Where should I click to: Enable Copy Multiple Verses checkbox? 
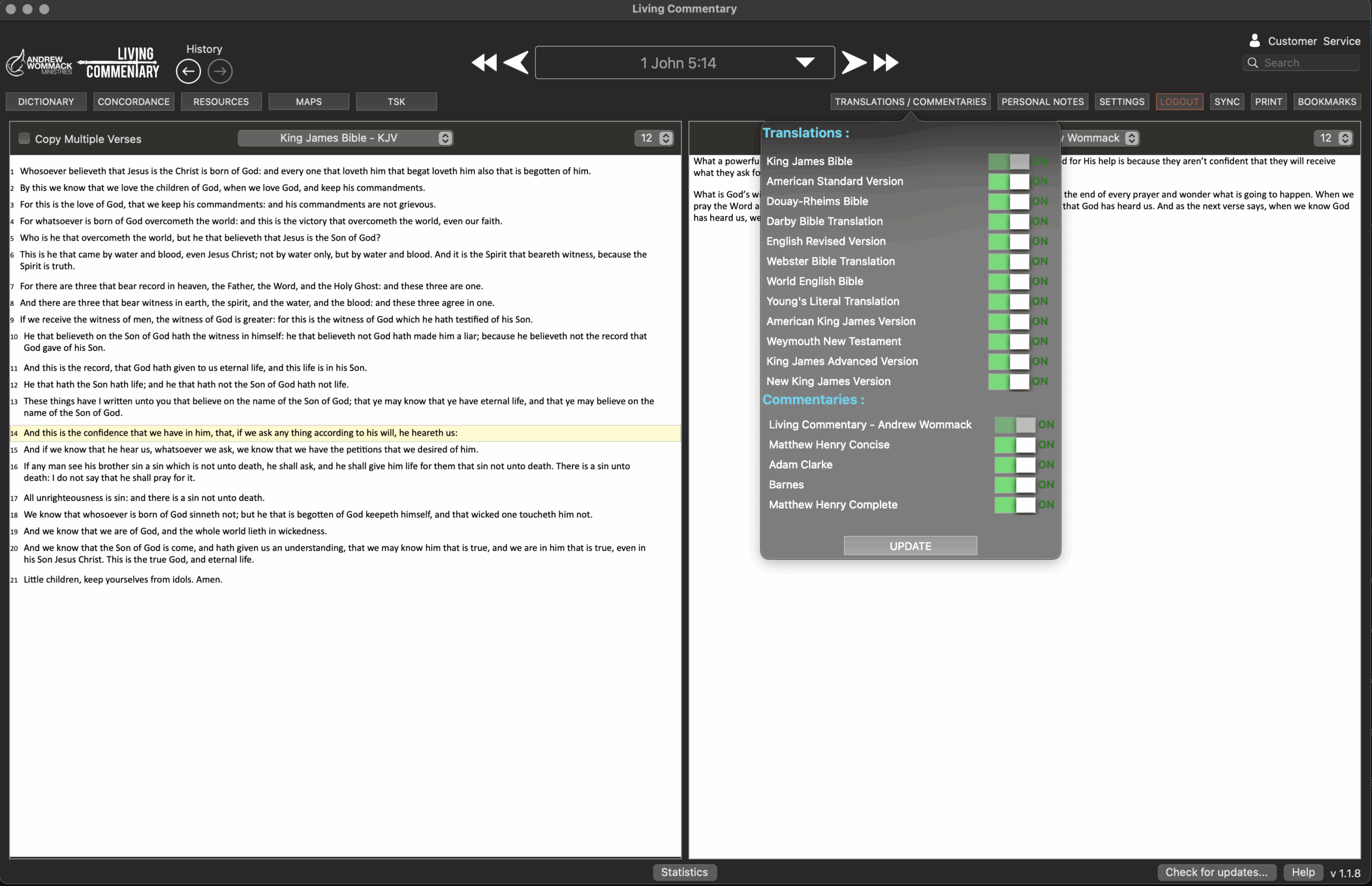pos(24,138)
